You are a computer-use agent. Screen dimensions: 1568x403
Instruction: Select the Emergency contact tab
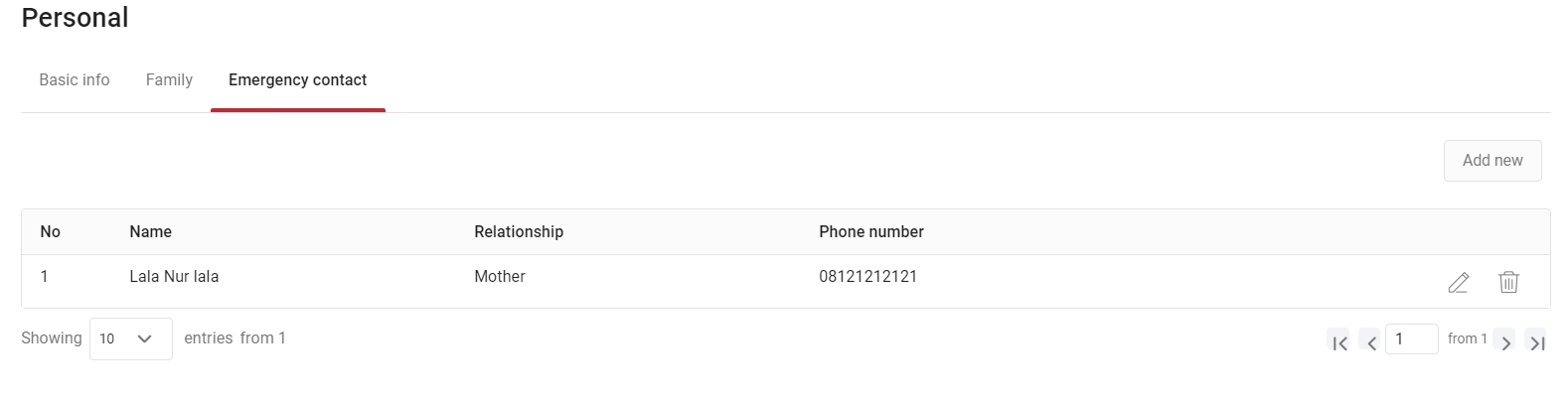[297, 79]
